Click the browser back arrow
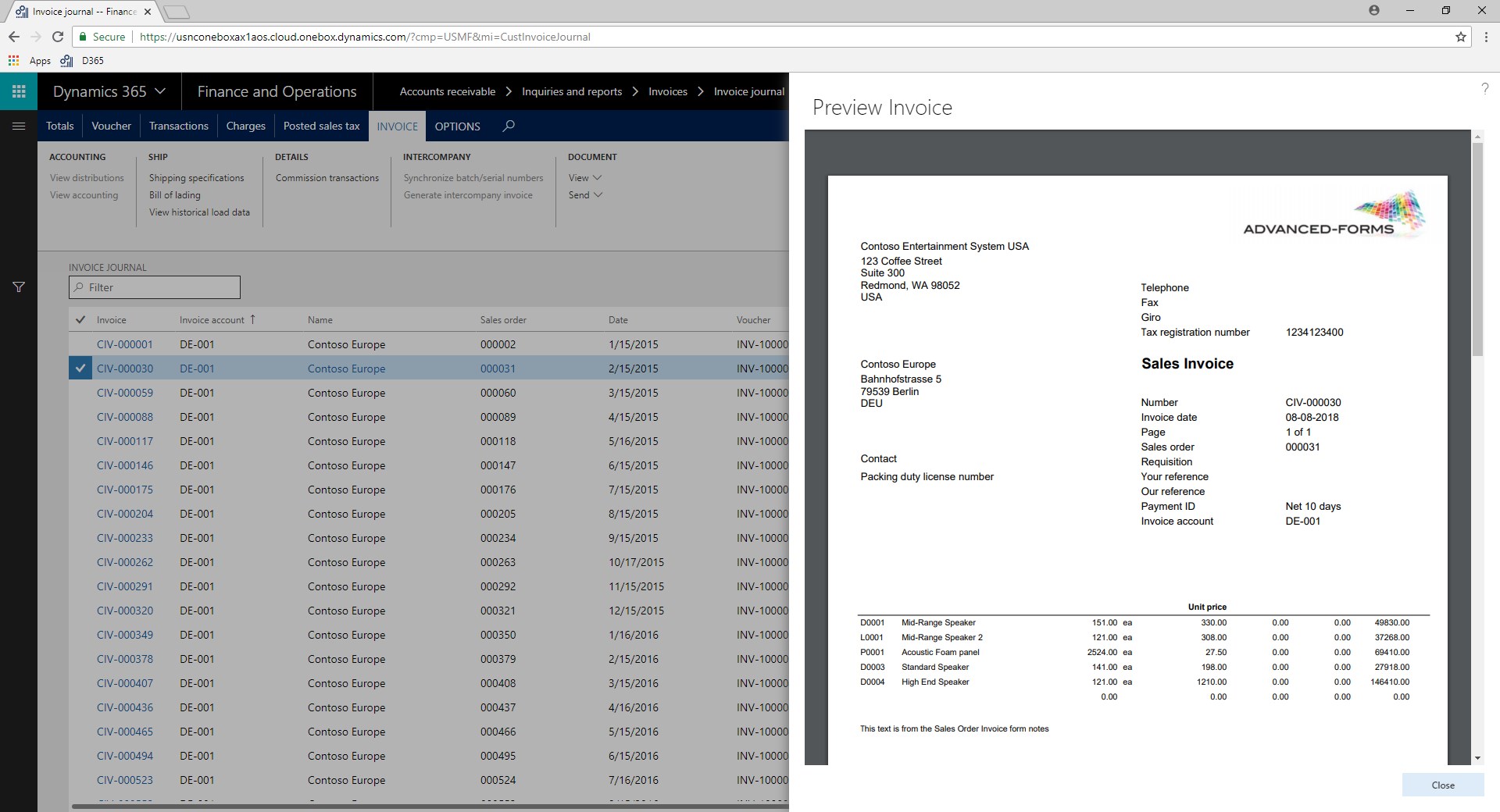The width and height of the screenshot is (1500, 812). (14, 37)
